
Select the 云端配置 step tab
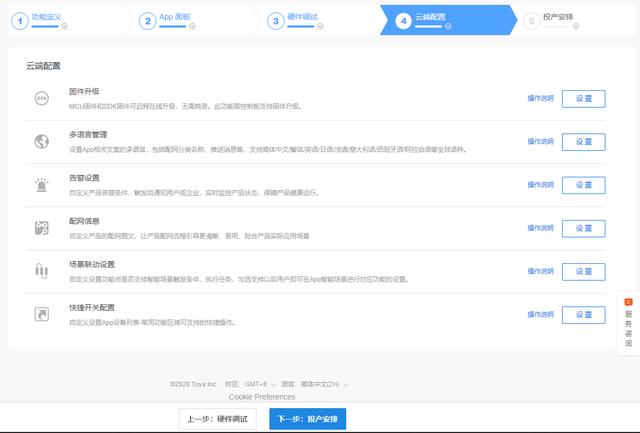tap(448, 20)
